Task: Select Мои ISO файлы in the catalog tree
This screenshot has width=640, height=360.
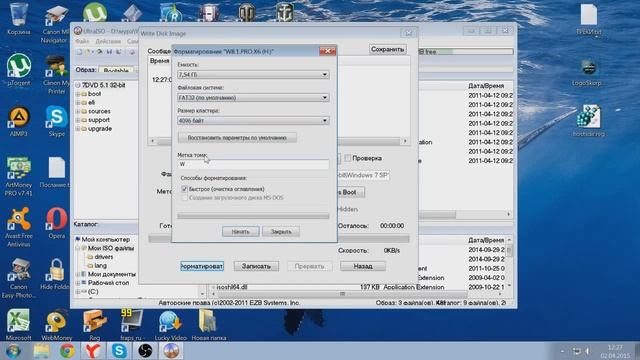Action: pos(111,248)
